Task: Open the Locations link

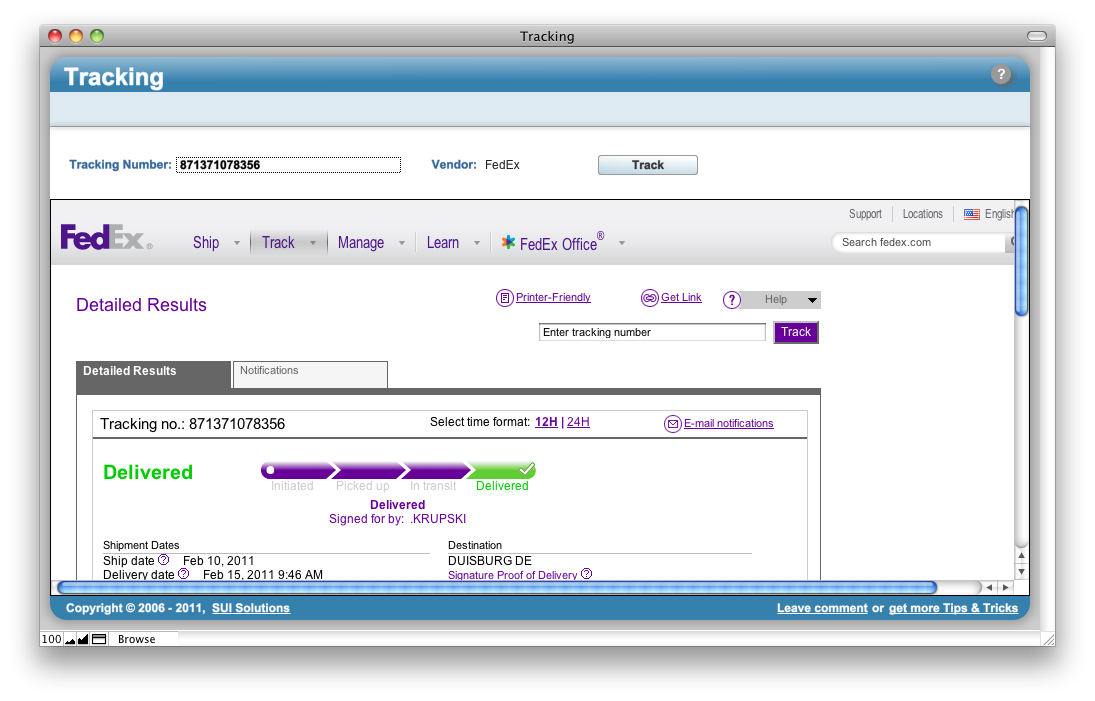Action: click(x=923, y=214)
